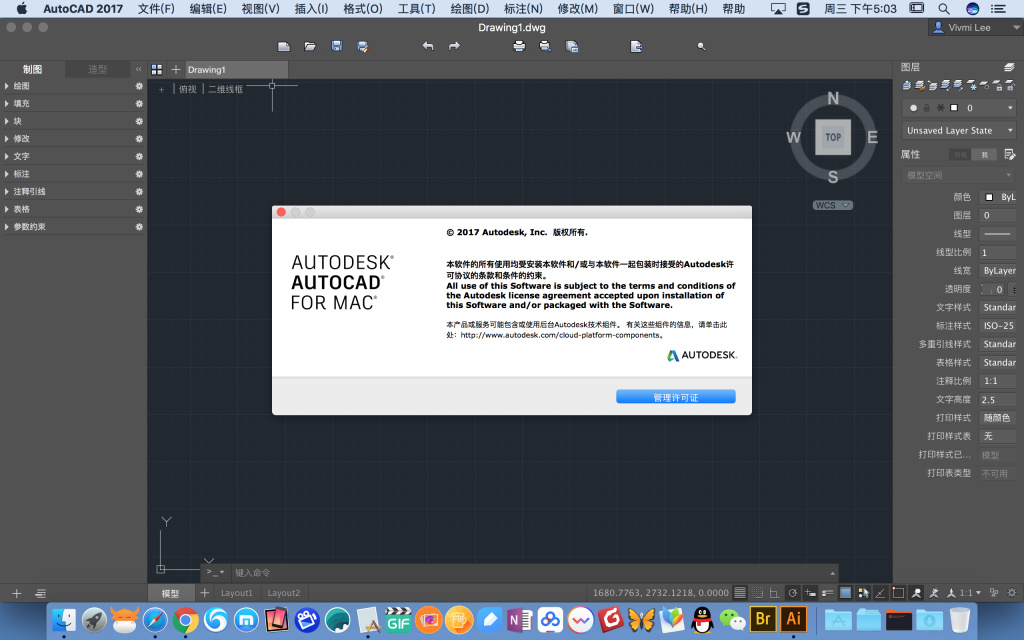
Task: Add a new layout with plus button
Action: click(x=204, y=593)
